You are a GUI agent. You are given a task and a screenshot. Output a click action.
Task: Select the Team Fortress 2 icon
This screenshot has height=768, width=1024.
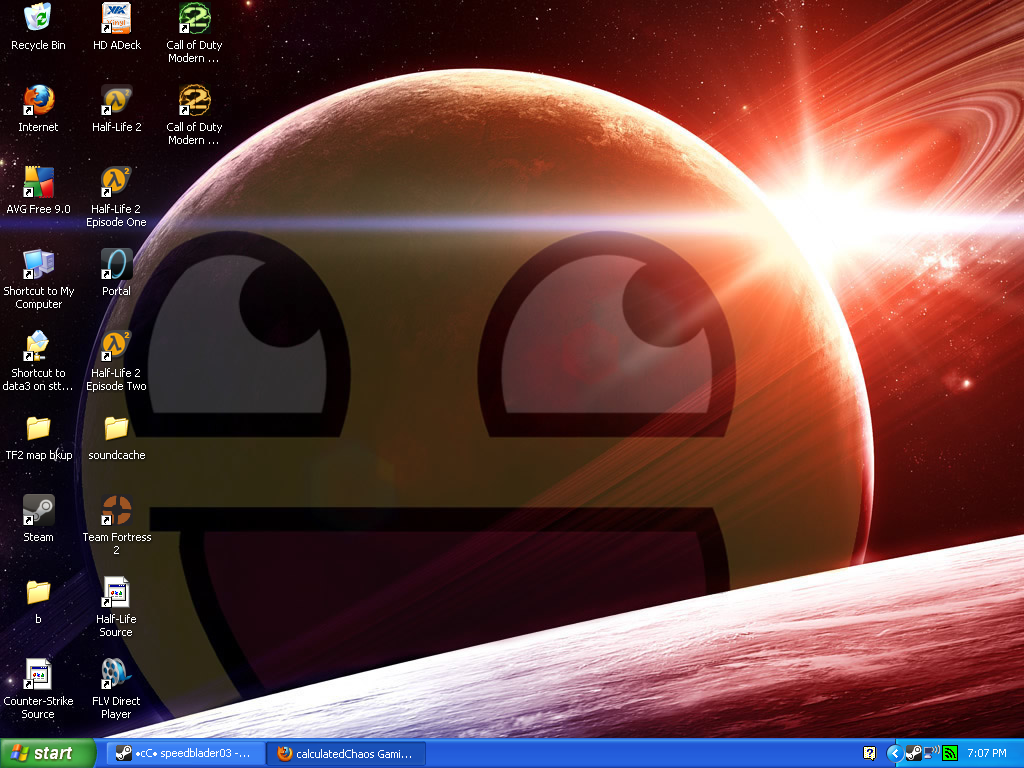116,510
